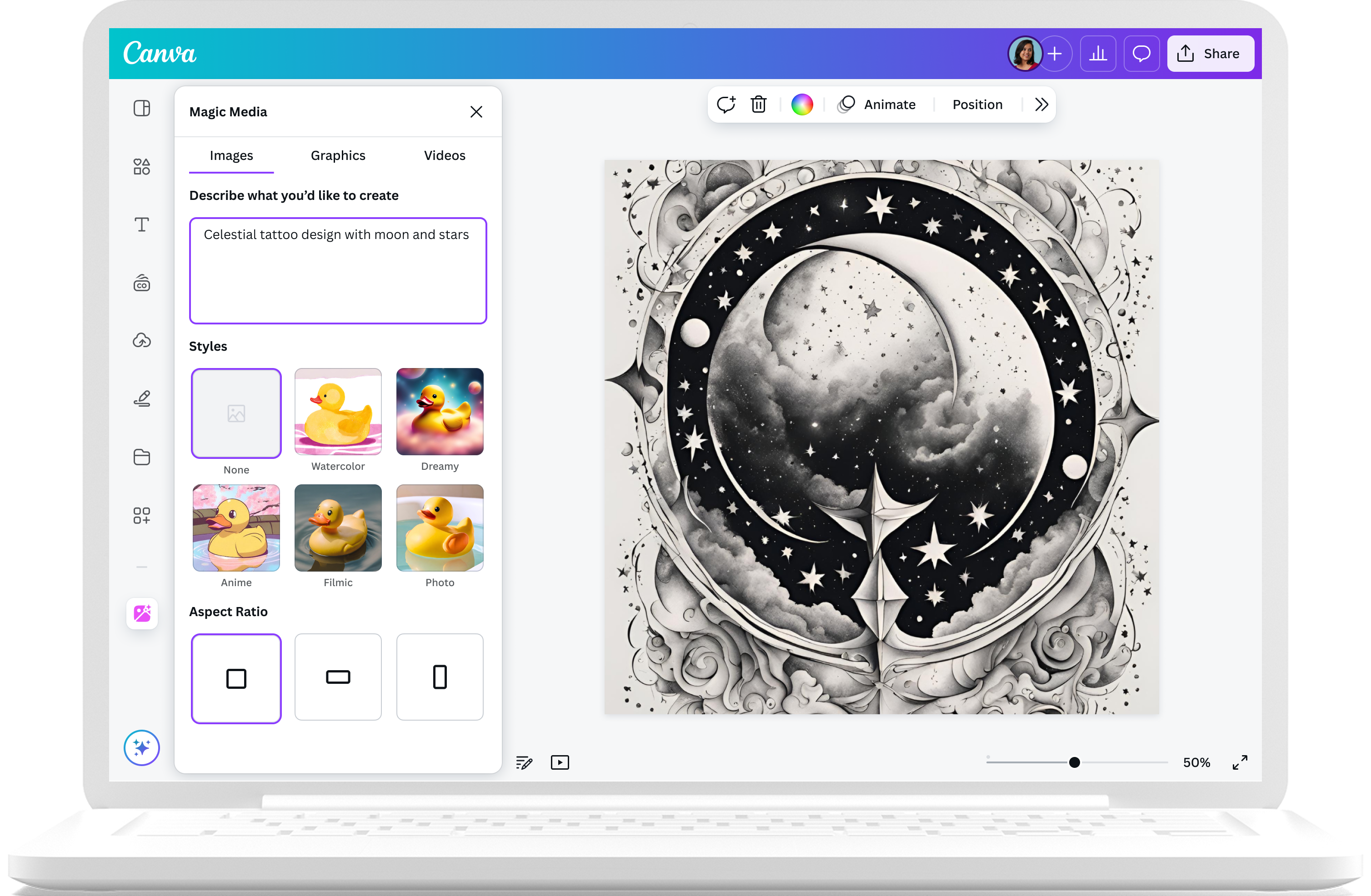Open the Draw tool icon
This screenshot has width=1371, height=896.
[x=142, y=398]
